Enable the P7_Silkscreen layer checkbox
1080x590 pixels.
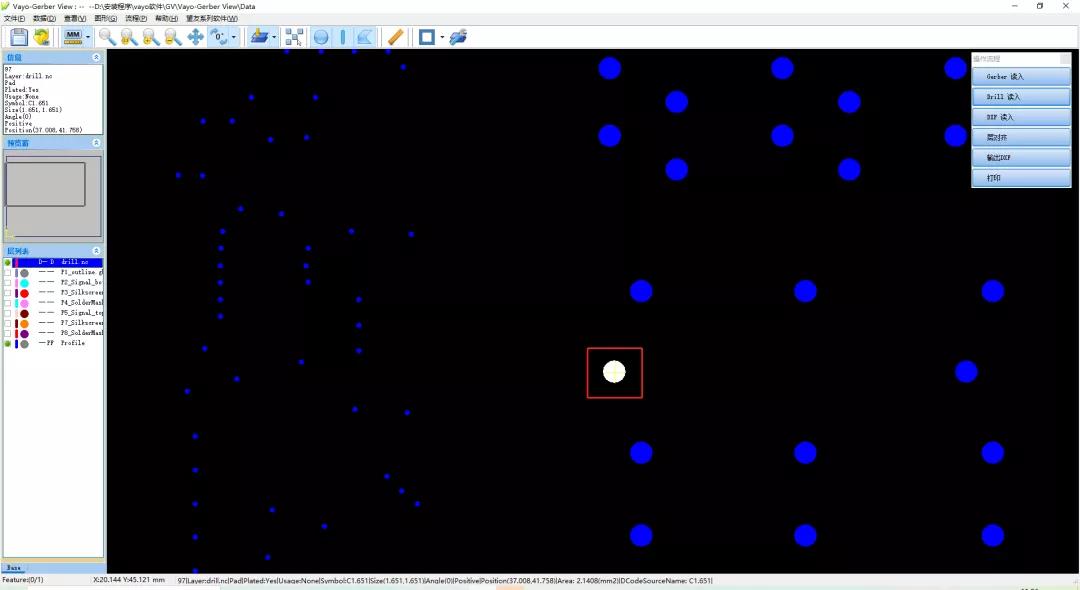pyautogui.click(x=8, y=323)
